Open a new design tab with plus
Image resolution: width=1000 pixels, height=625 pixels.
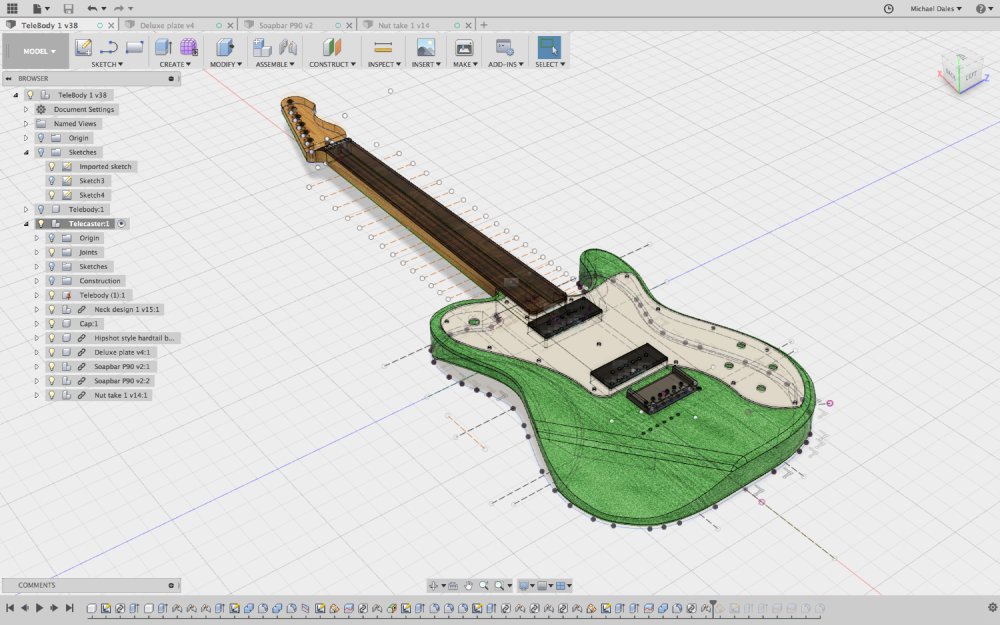coord(483,26)
